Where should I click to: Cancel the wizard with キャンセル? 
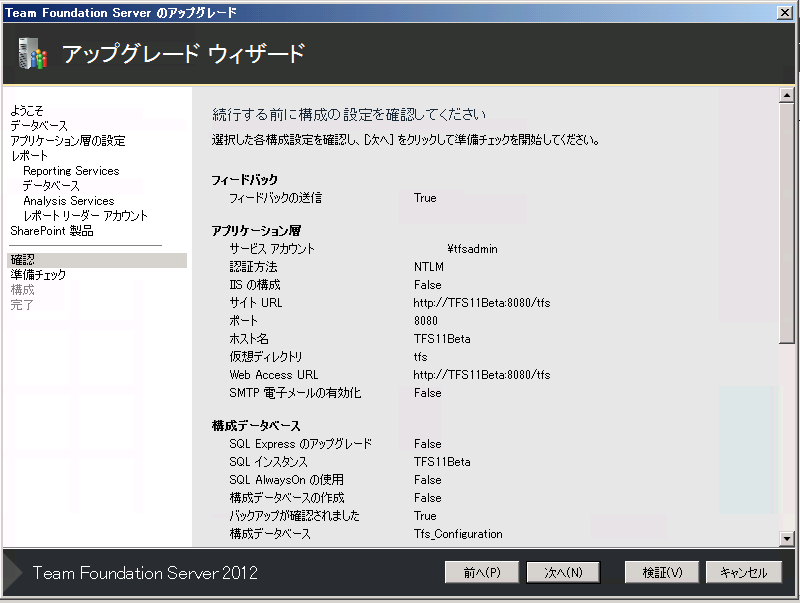point(743,572)
